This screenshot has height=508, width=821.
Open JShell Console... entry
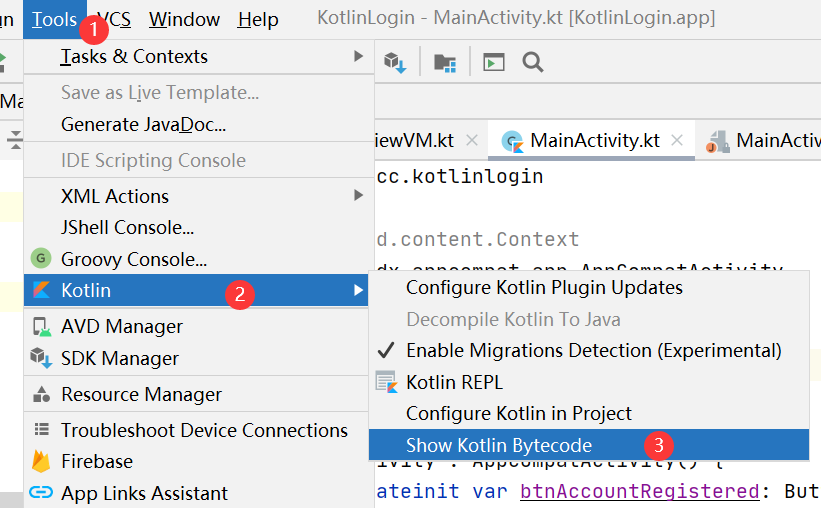click(x=199, y=228)
